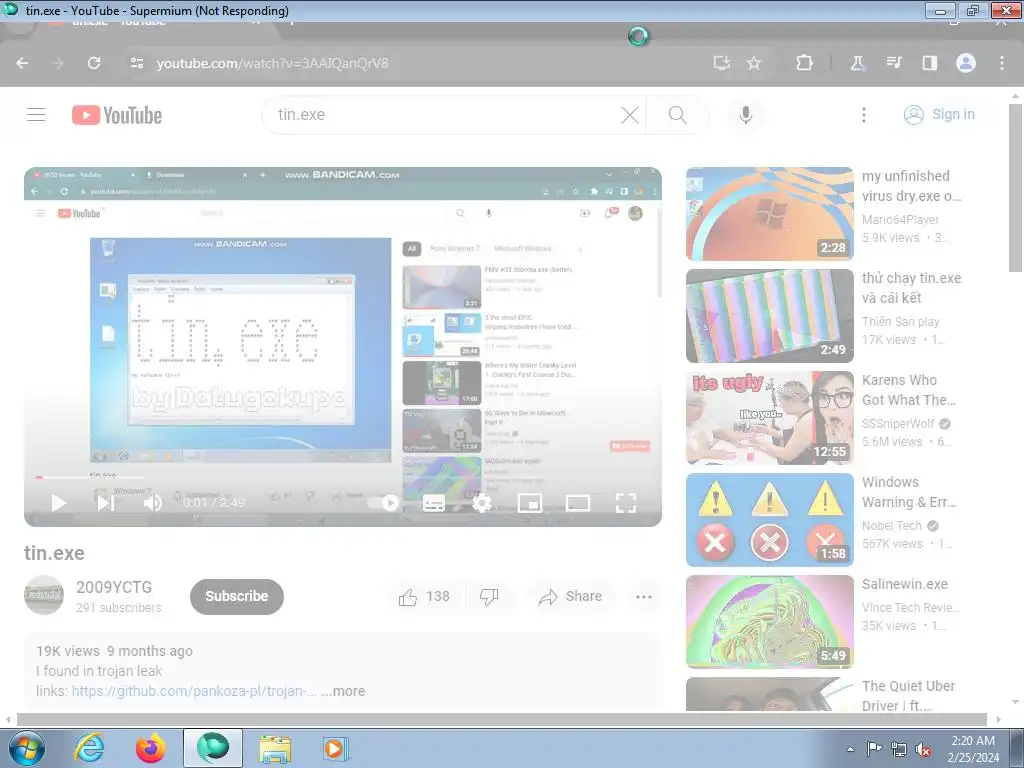Install app icon in address bar
The height and width of the screenshot is (768, 1024).
click(721, 63)
